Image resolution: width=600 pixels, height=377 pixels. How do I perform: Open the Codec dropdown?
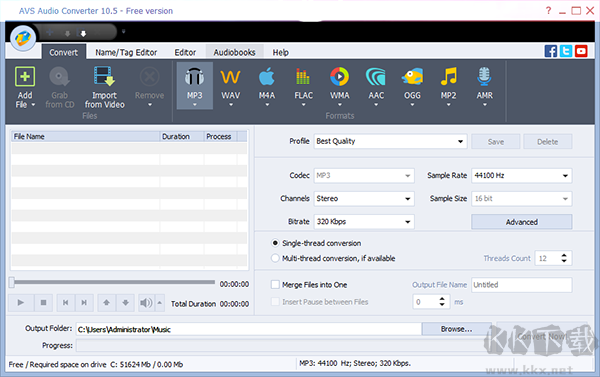point(364,176)
